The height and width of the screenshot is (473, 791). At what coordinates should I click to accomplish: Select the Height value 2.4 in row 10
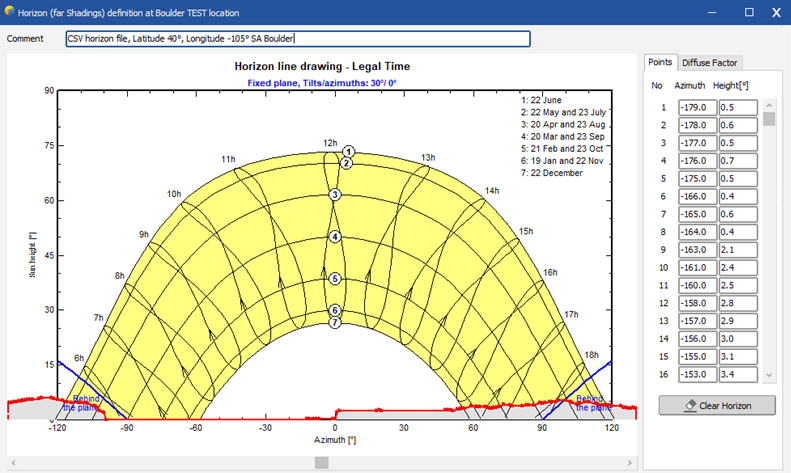(x=738, y=267)
